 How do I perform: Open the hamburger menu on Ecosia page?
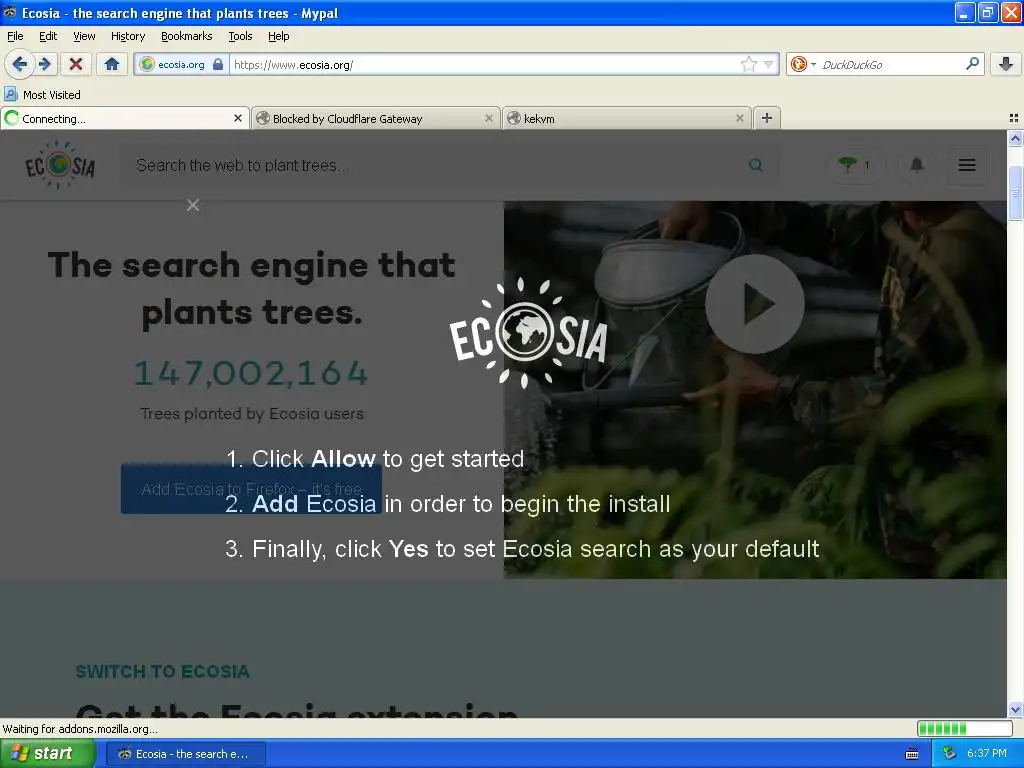pyautogui.click(x=967, y=165)
